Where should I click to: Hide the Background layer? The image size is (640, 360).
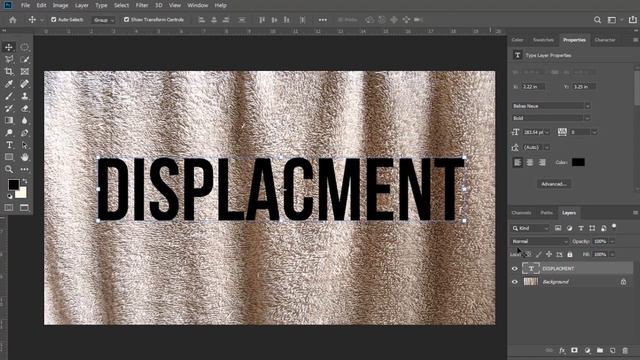point(515,282)
